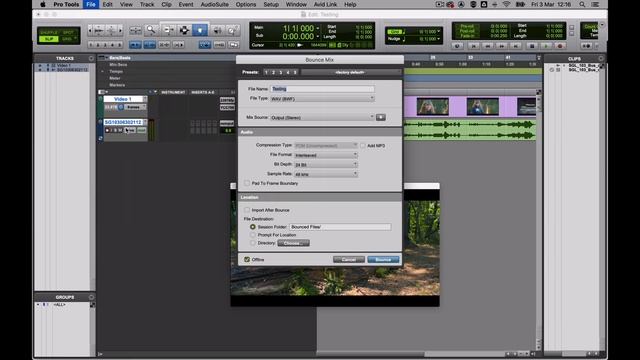The height and width of the screenshot is (360, 640).
Task: Select the Prompt For Location radio button
Action: click(253, 235)
